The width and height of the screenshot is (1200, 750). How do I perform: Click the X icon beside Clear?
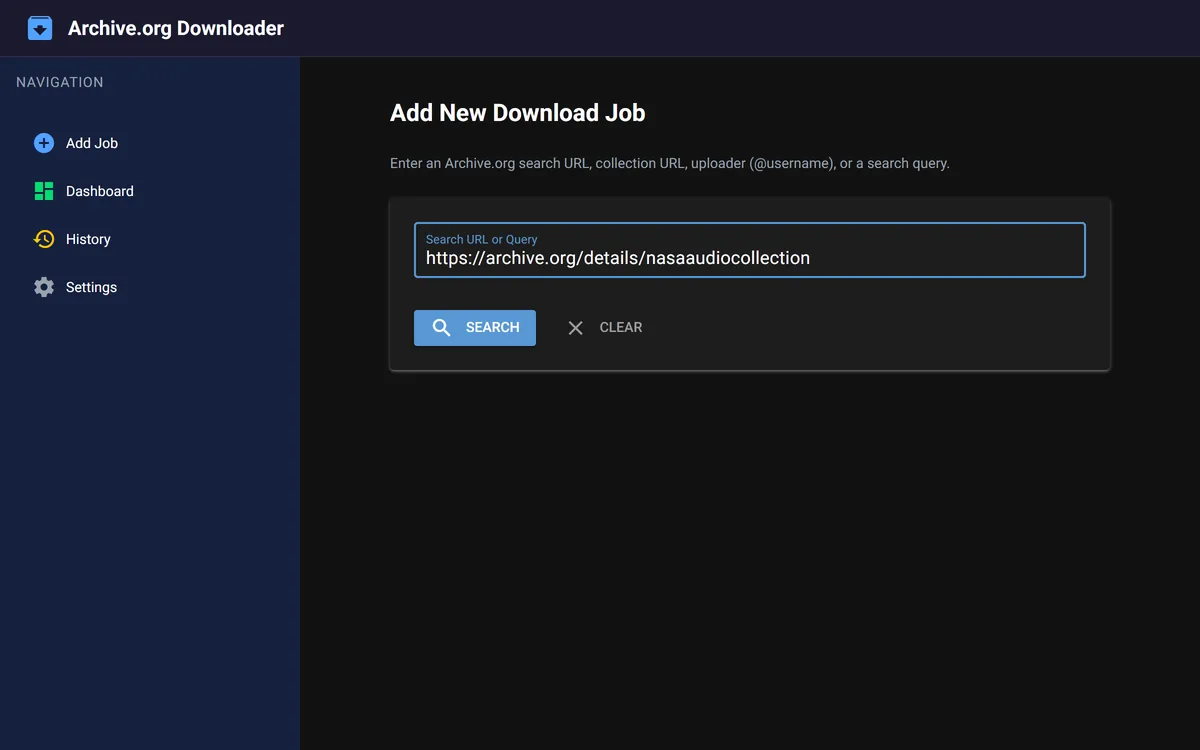click(575, 327)
